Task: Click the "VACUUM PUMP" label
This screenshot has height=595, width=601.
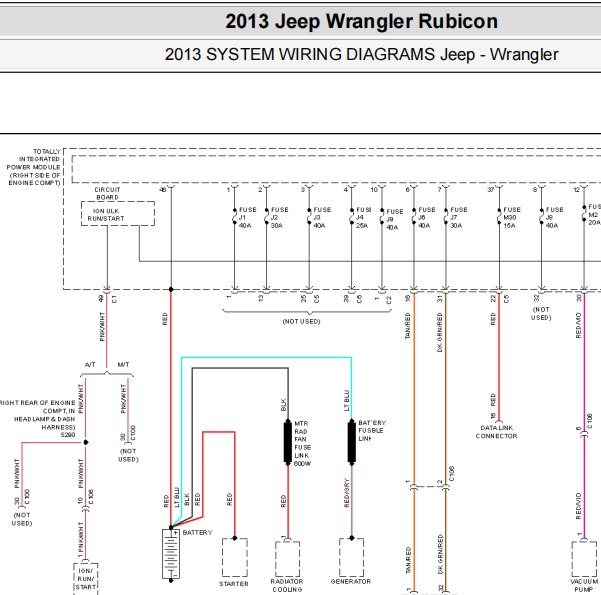Action: coord(583,585)
